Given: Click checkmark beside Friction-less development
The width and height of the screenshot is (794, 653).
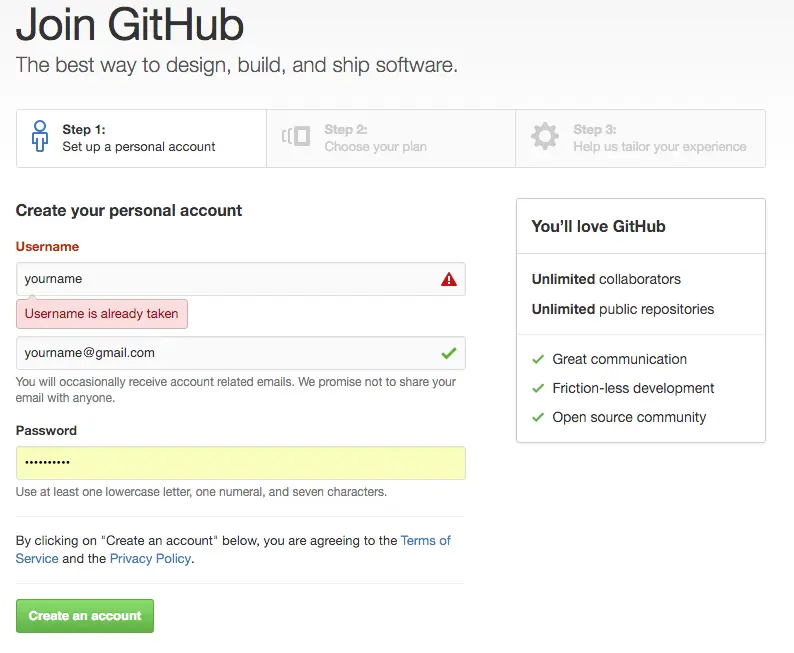Looking at the screenshot, I should point(538,388).
